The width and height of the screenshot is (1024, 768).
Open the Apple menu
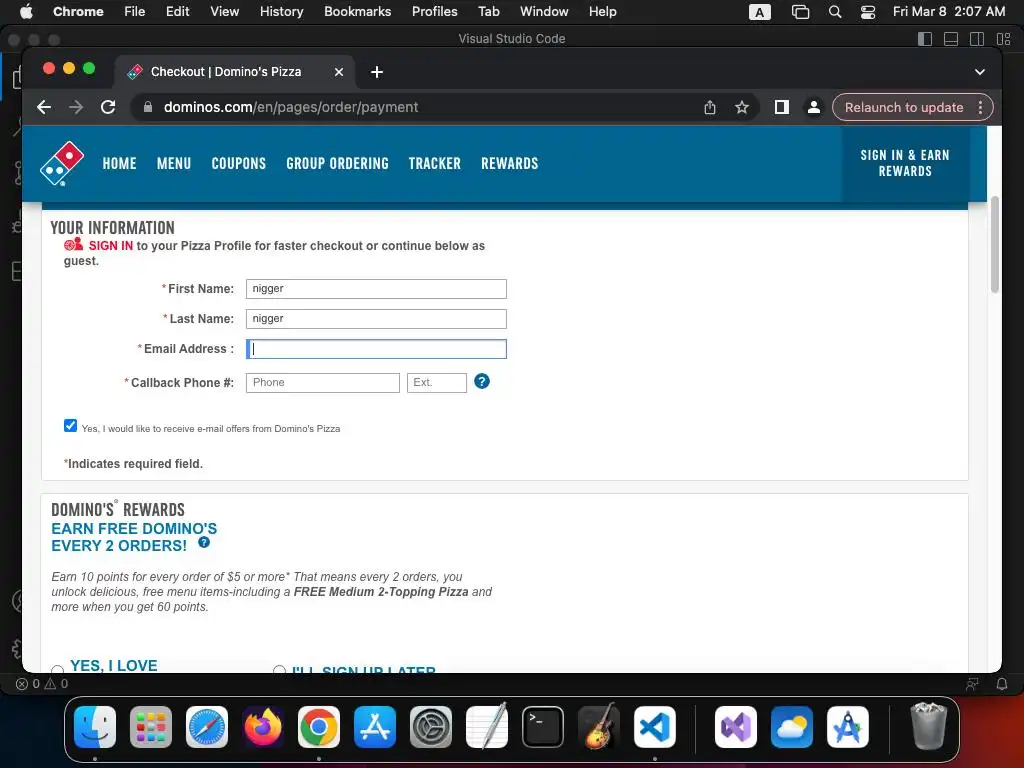click(26, 12)
